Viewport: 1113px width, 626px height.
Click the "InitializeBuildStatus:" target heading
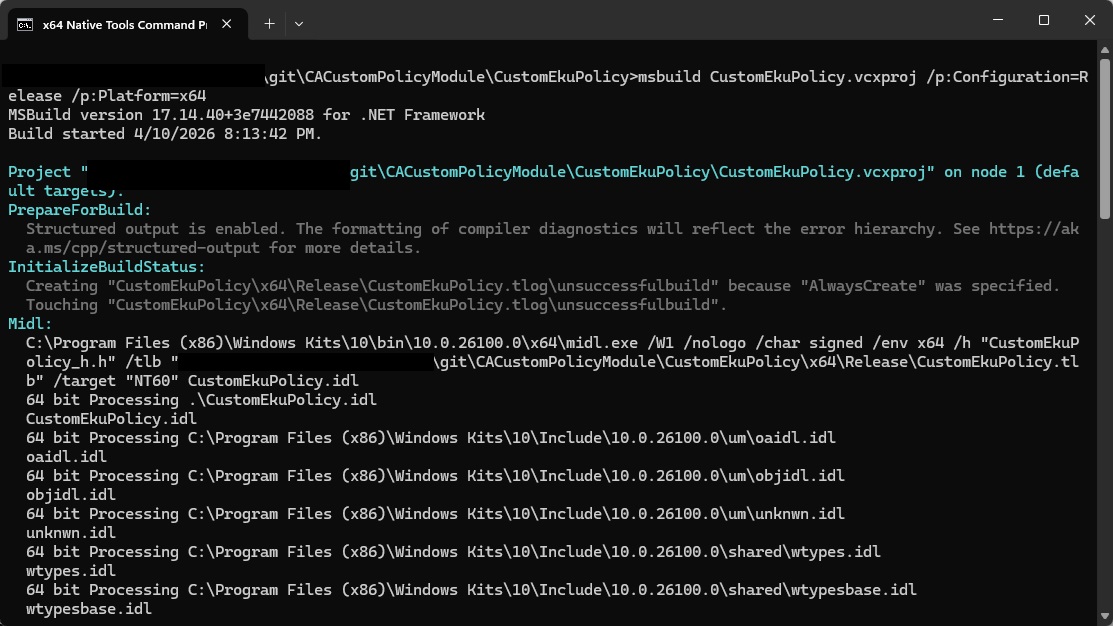point(106,267)
